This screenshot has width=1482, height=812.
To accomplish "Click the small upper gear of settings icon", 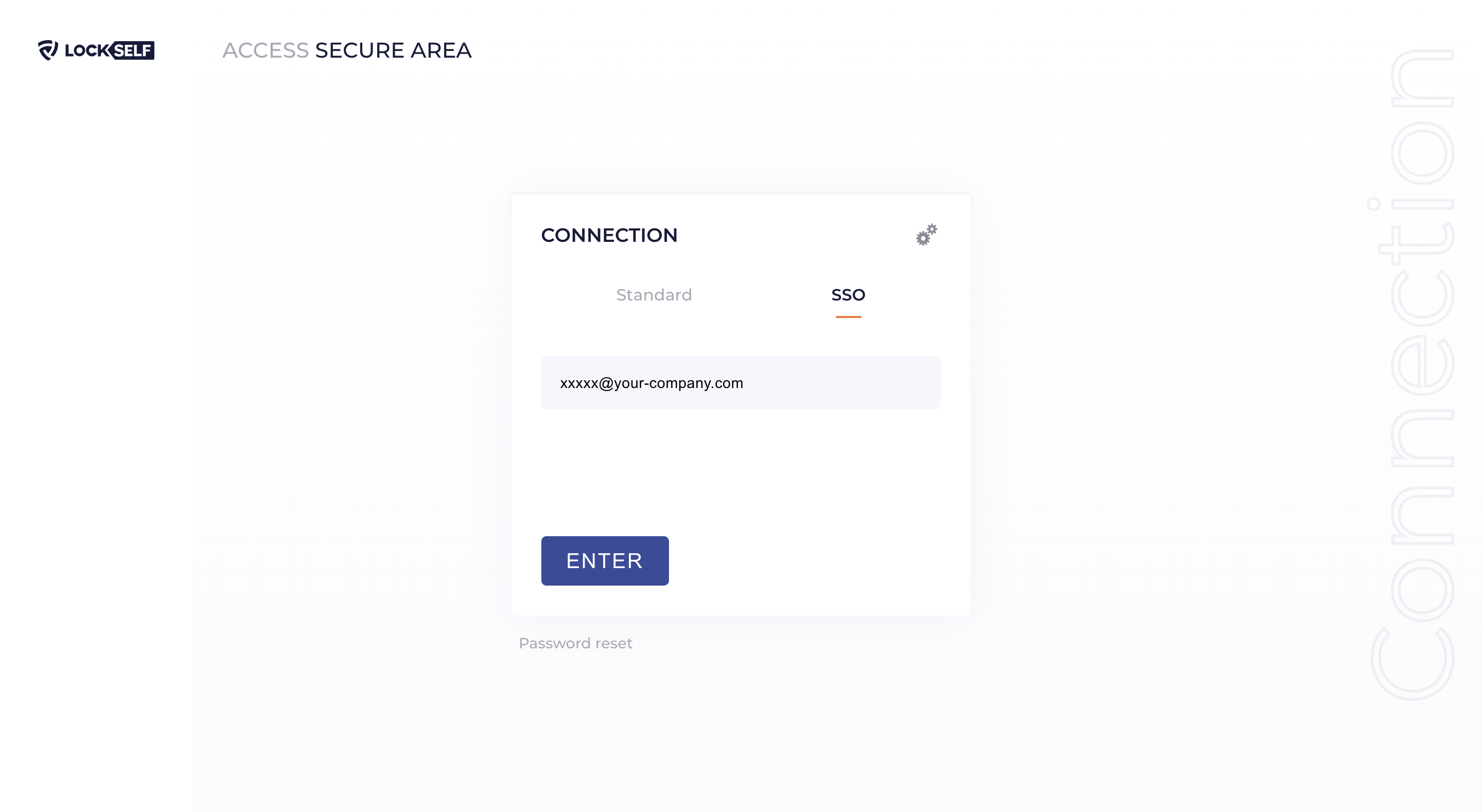I will 932,229.
